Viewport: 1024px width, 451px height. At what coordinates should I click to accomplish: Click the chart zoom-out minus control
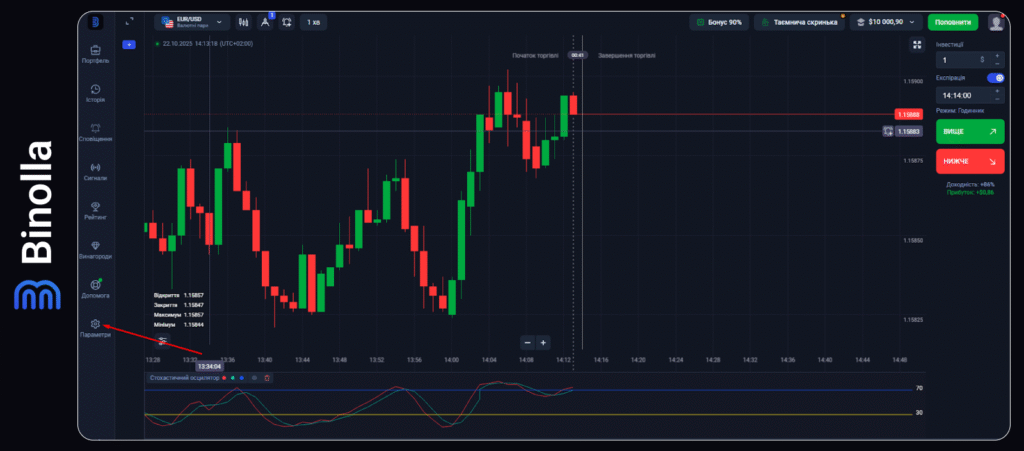527,343
